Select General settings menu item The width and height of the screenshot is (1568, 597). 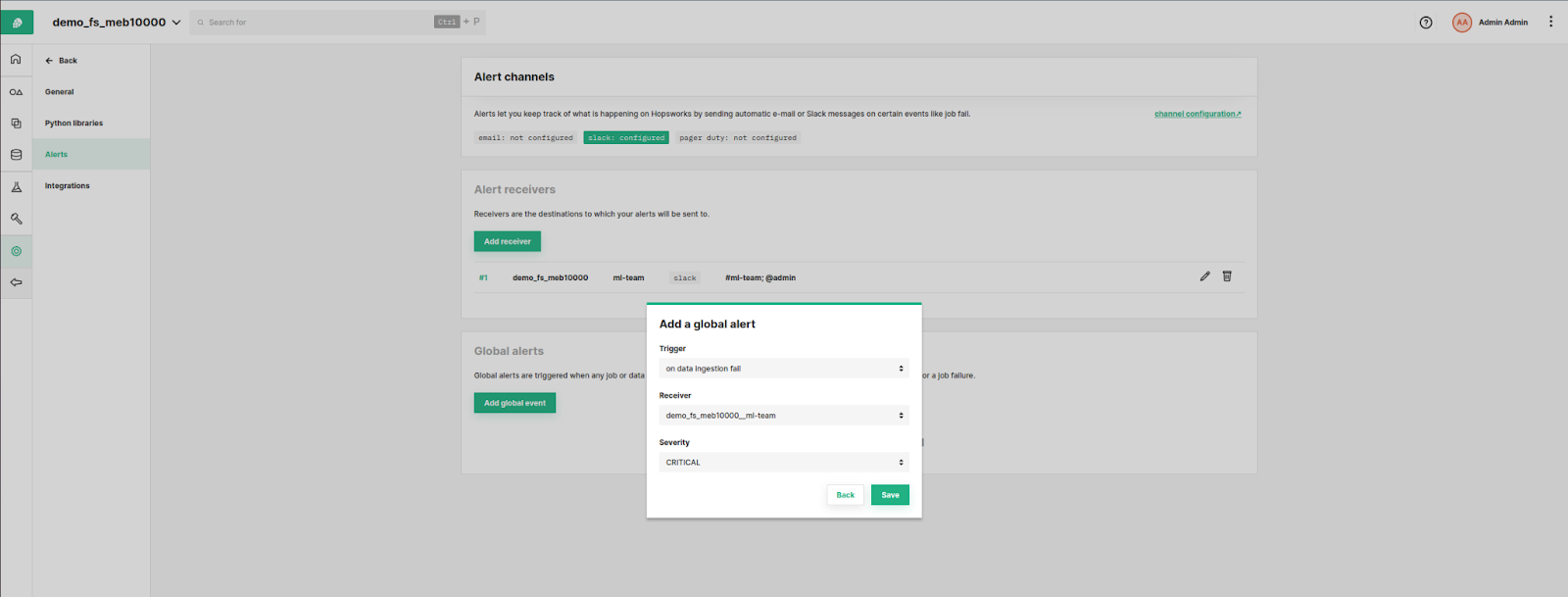[x=59, y=92]
